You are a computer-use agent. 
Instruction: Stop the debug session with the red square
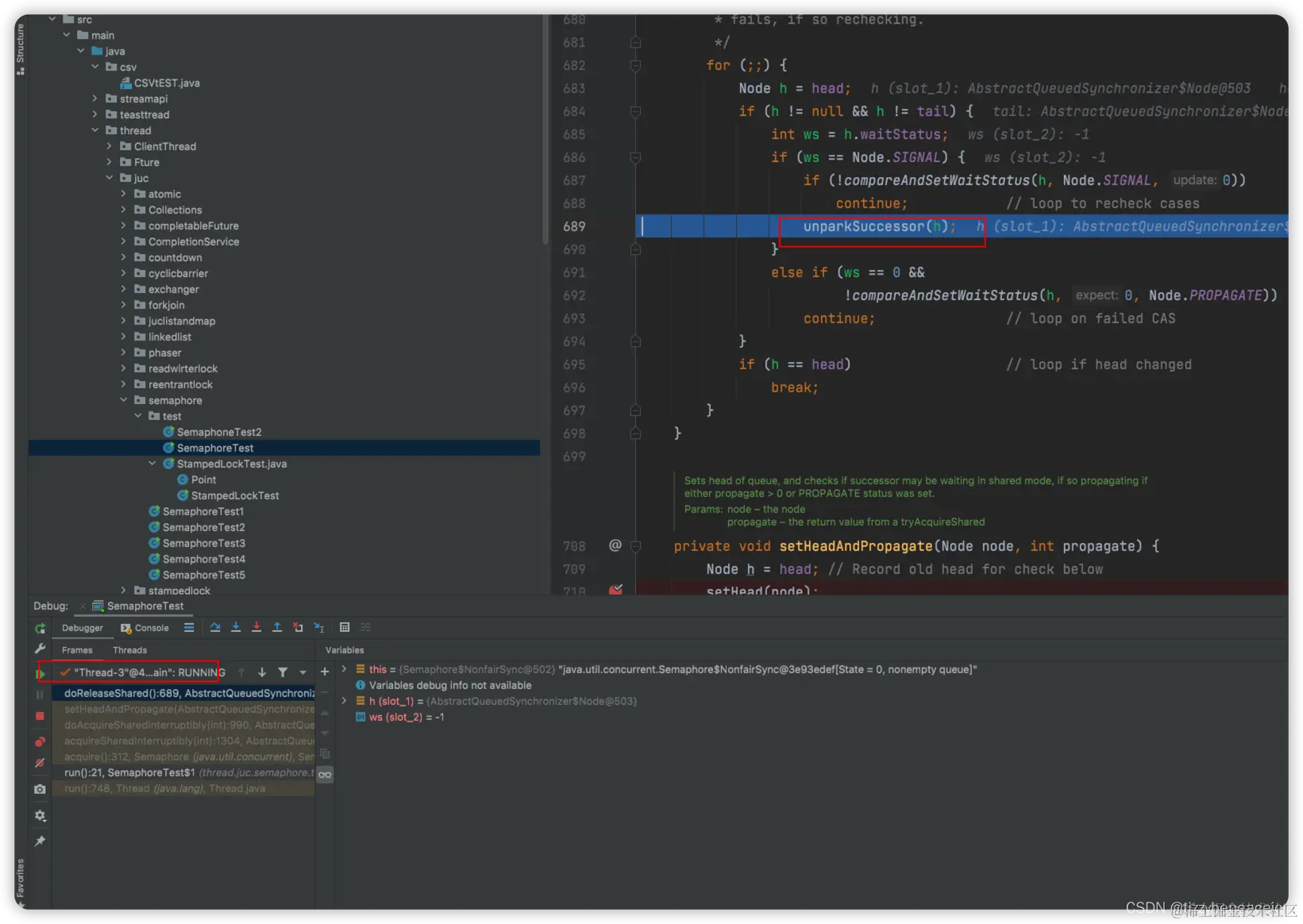tap(40, 716)
